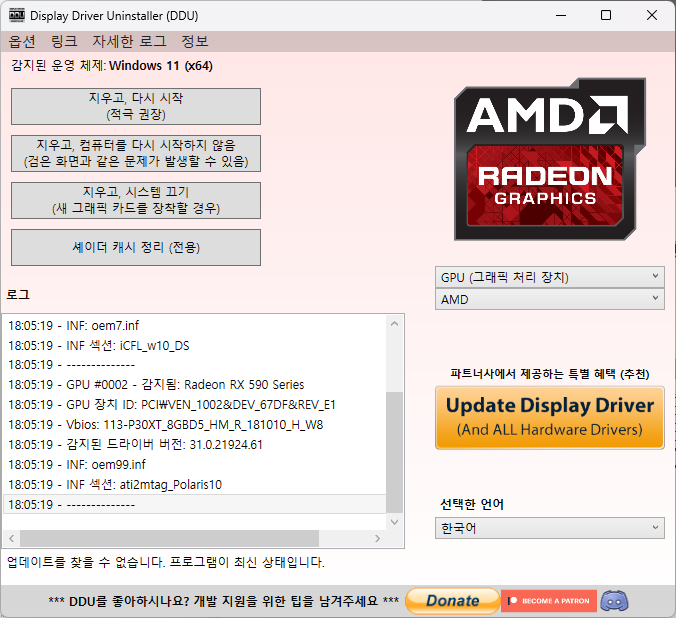Image resolution: width=676 pixels, height=618 pixels.
Task: Open the 옵션 menu
Action: click(x=22, y=41)
